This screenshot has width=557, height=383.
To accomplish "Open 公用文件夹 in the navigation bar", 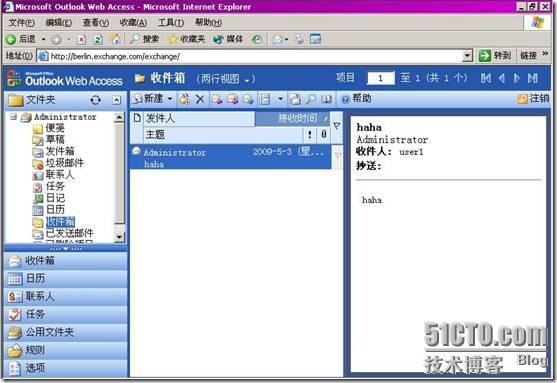I will 66,332.
